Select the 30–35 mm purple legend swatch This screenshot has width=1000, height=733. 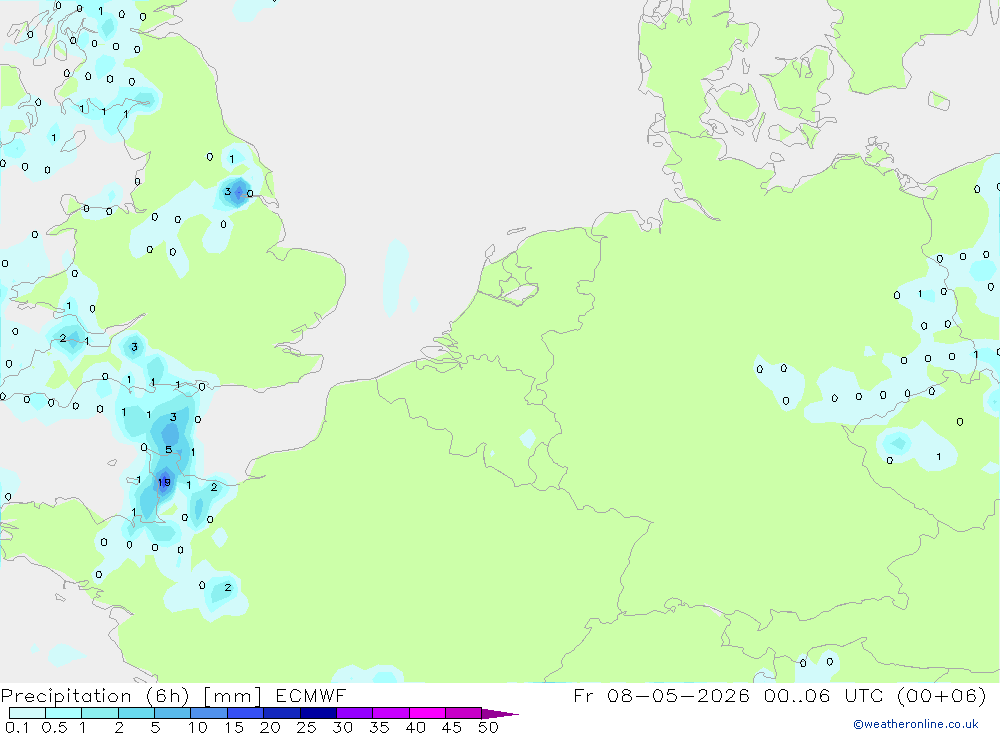point(355,713)
